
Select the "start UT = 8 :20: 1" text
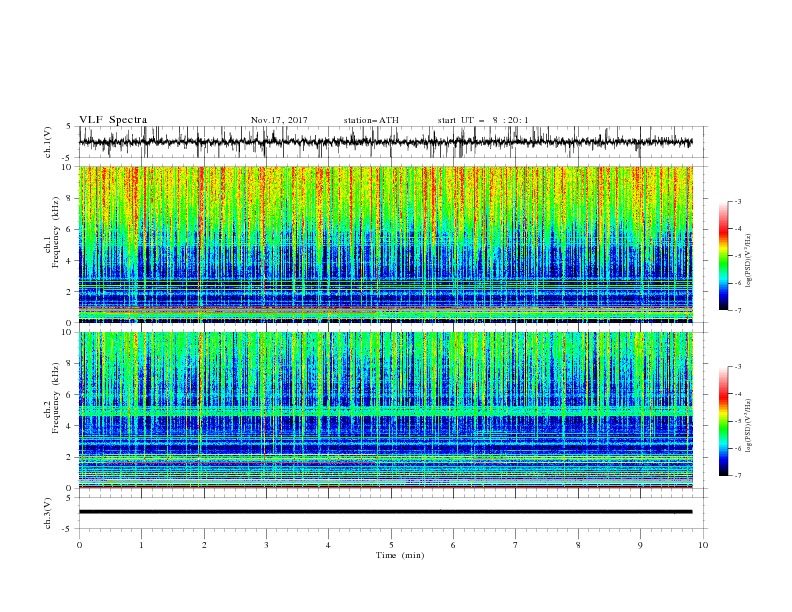pyautogui.click(x=483, y=120)
